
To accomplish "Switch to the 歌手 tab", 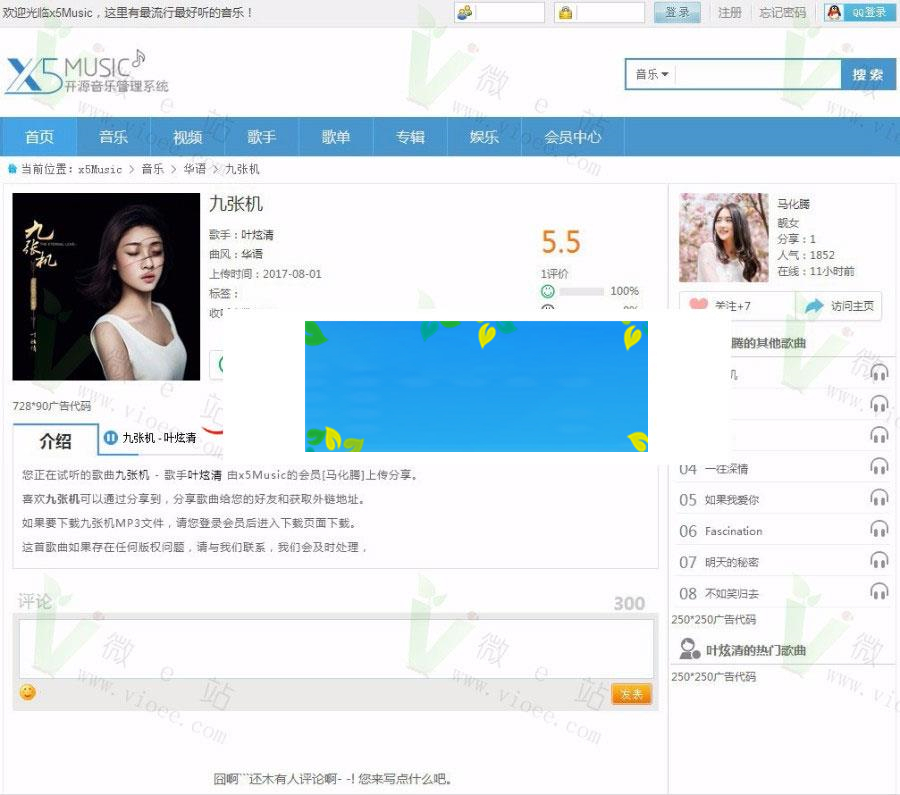I will [x=261, y=136].
